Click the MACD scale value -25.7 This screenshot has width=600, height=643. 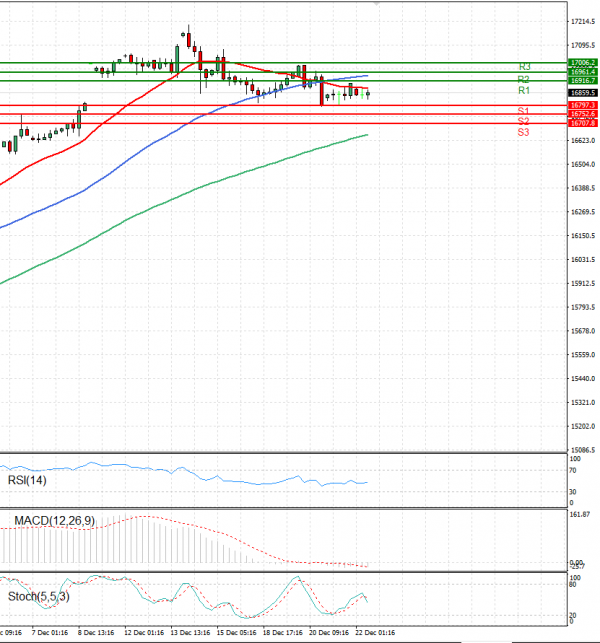pyautogui.click(x=578, y=566)
